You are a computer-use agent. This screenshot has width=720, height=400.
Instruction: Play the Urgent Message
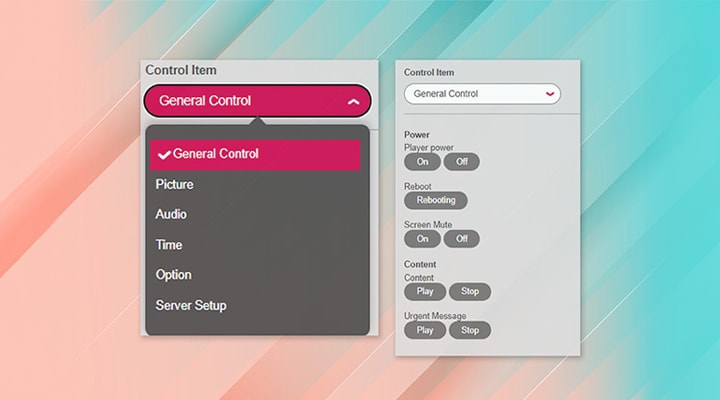tap(425, 330)
